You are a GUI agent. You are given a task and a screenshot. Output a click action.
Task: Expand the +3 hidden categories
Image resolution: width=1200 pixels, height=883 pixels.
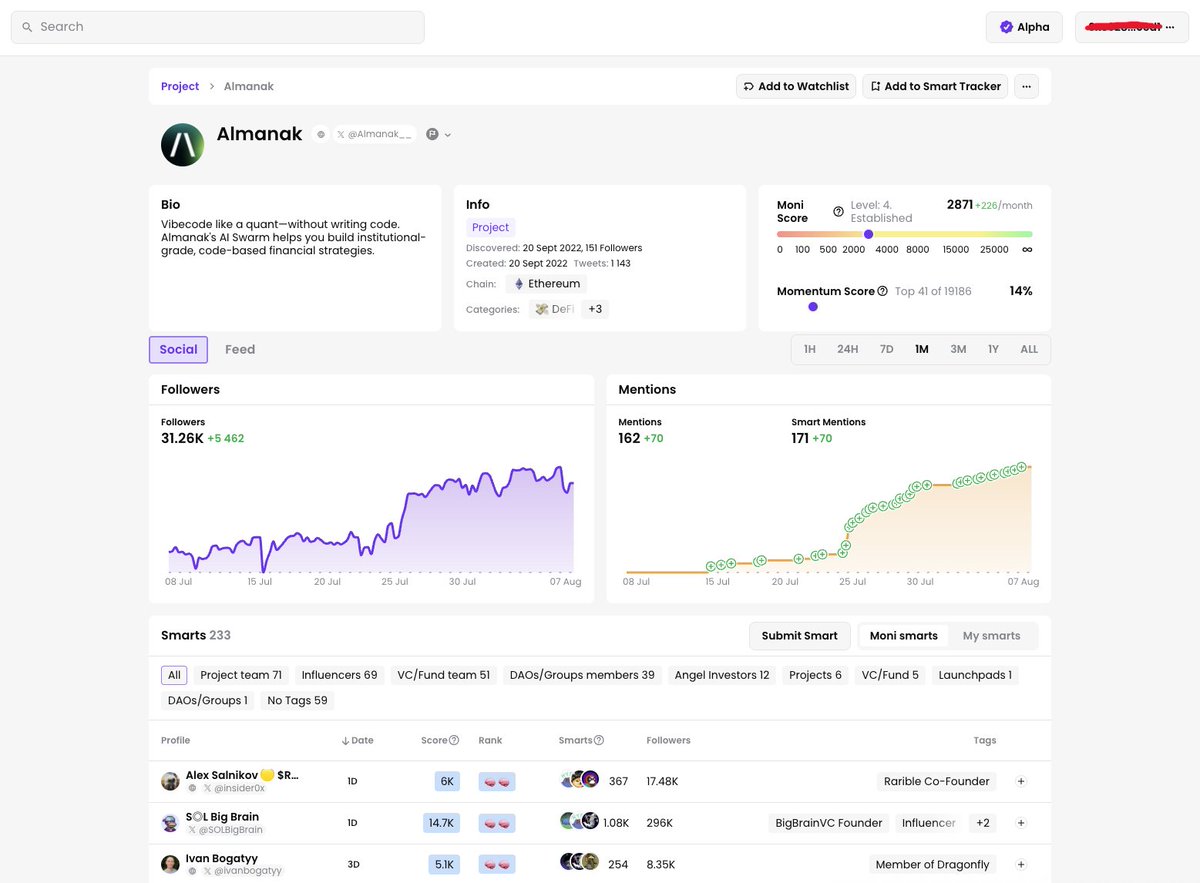point(595,309)
